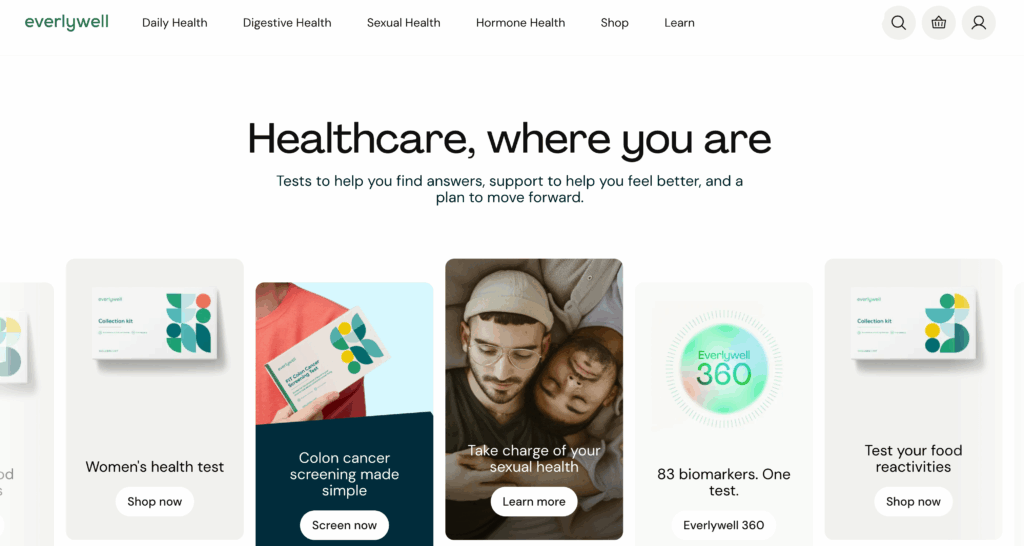Screen dimensions: 1024x546
Task: Open the Digestive Health menu
Action: (287, 23)
